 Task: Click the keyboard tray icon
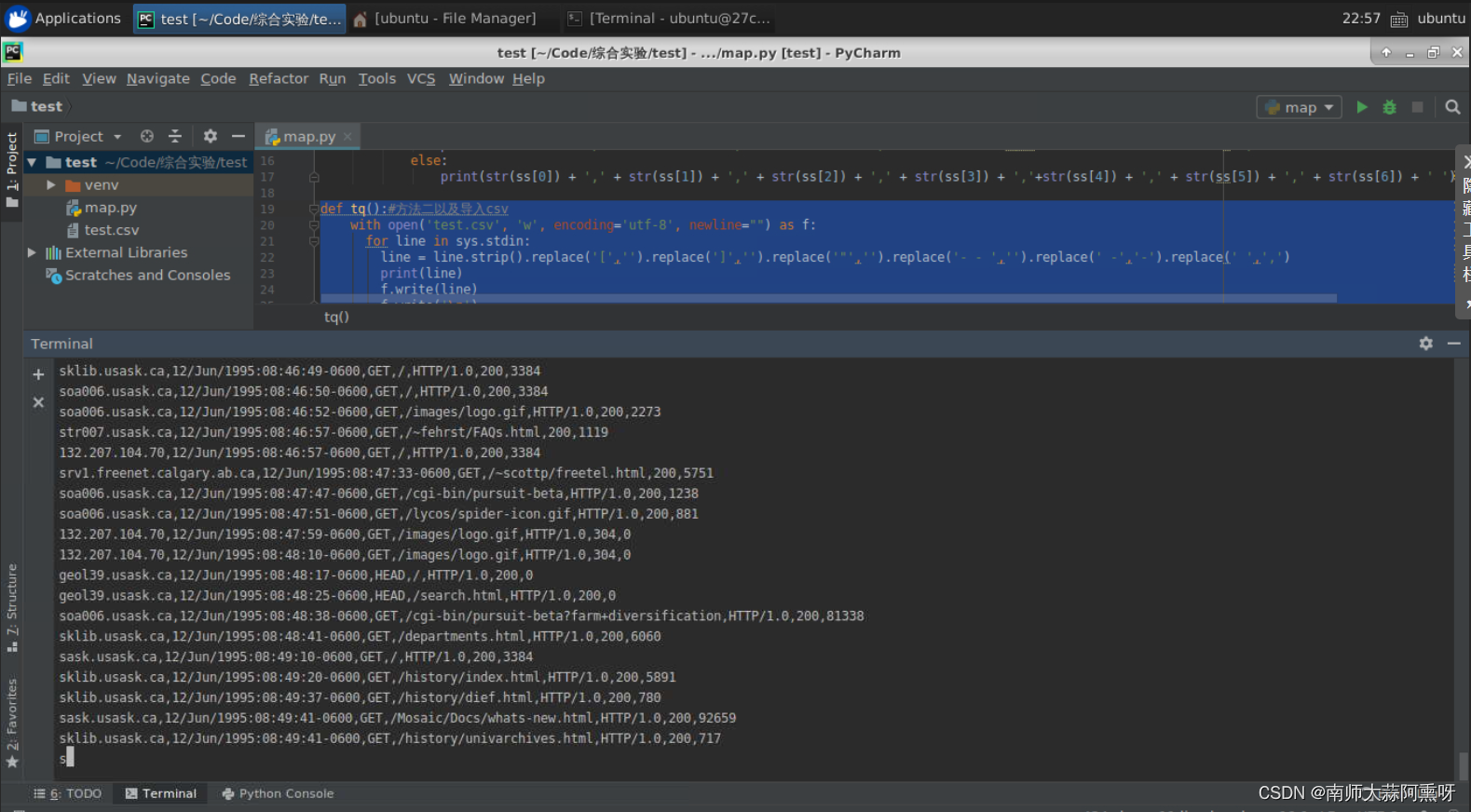click(x=1399, y=20)
